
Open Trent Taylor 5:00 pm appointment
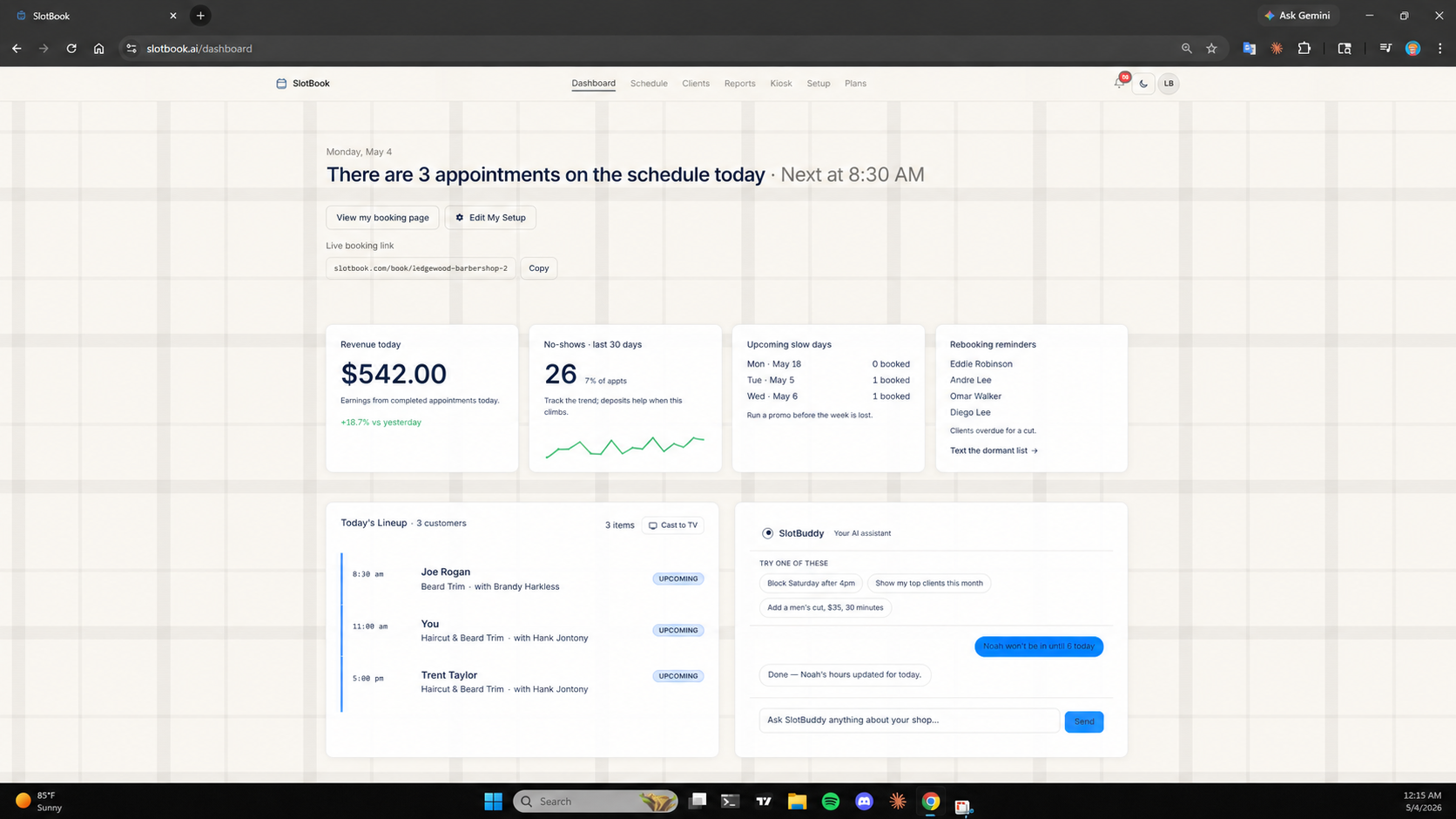pyautogui.click(x=522, y=681)
